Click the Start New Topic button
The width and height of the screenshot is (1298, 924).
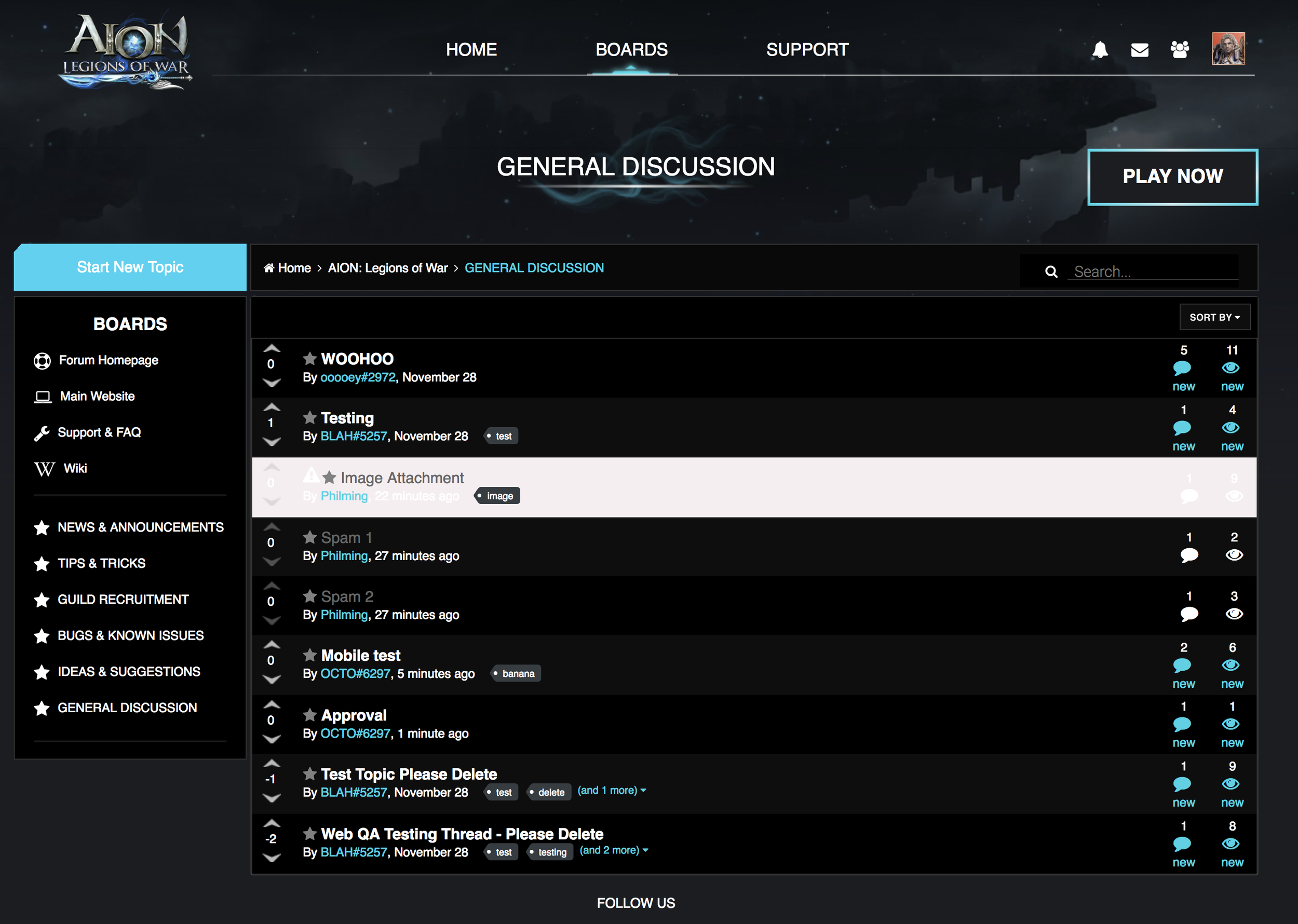[130, 267]
